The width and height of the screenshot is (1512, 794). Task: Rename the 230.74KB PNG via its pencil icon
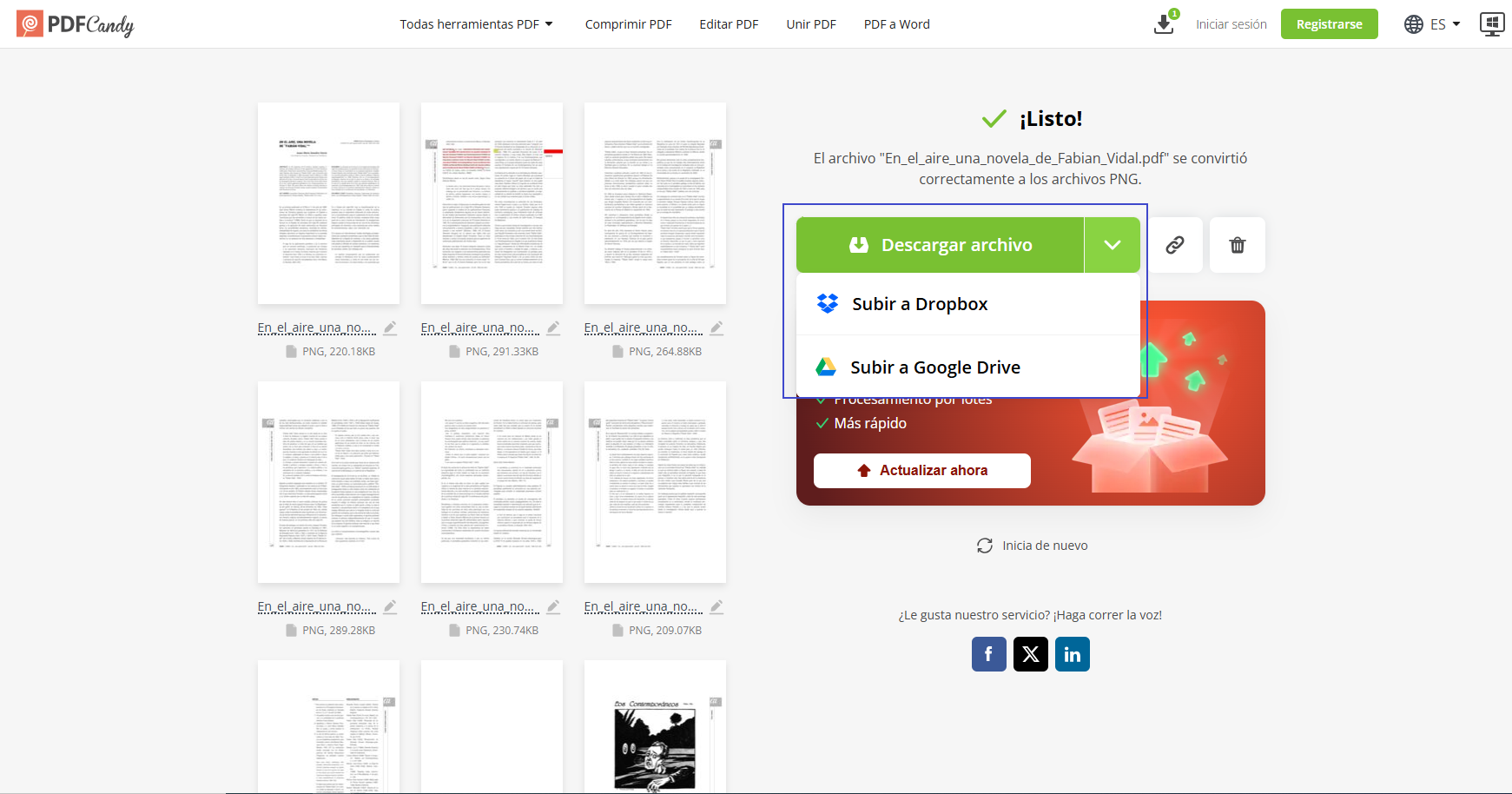(553, 606)
